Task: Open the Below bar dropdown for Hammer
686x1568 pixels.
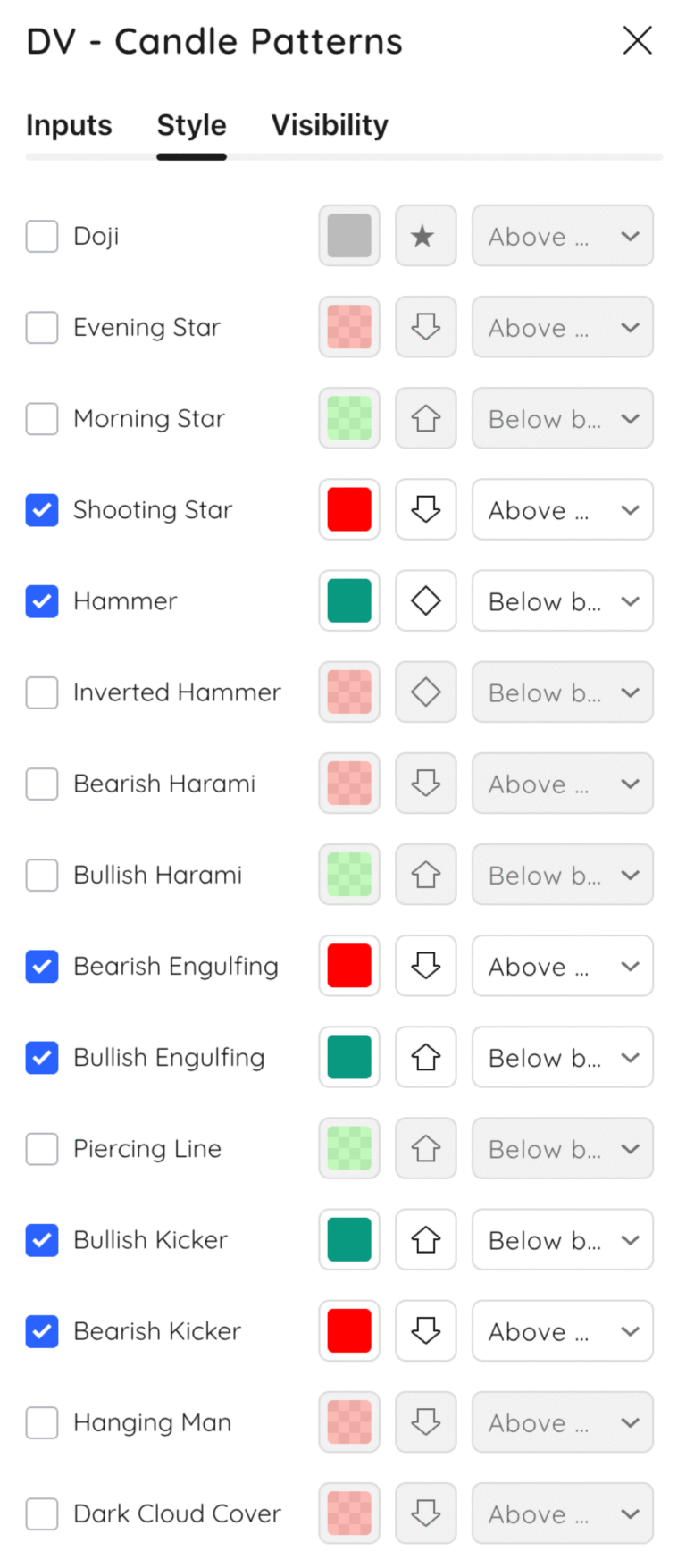Action: (x=563, y=600)
